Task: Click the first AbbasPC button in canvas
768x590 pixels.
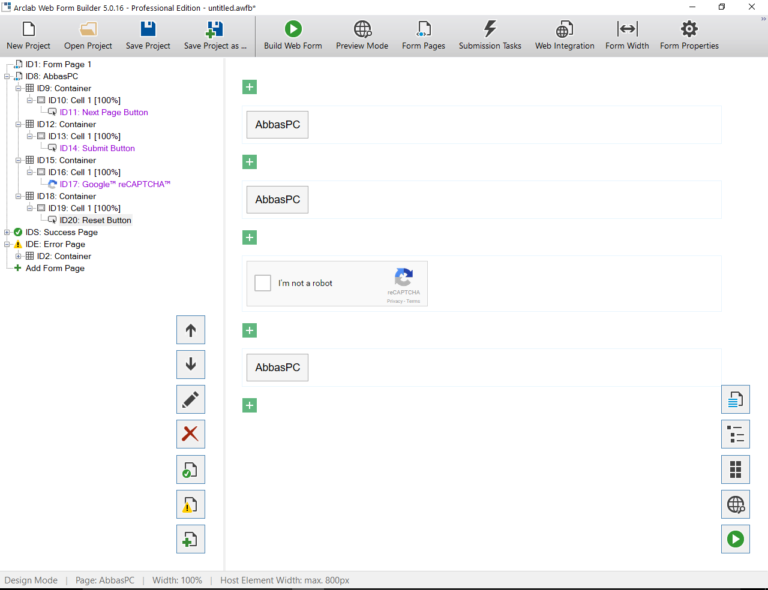Action: [277, 125]
